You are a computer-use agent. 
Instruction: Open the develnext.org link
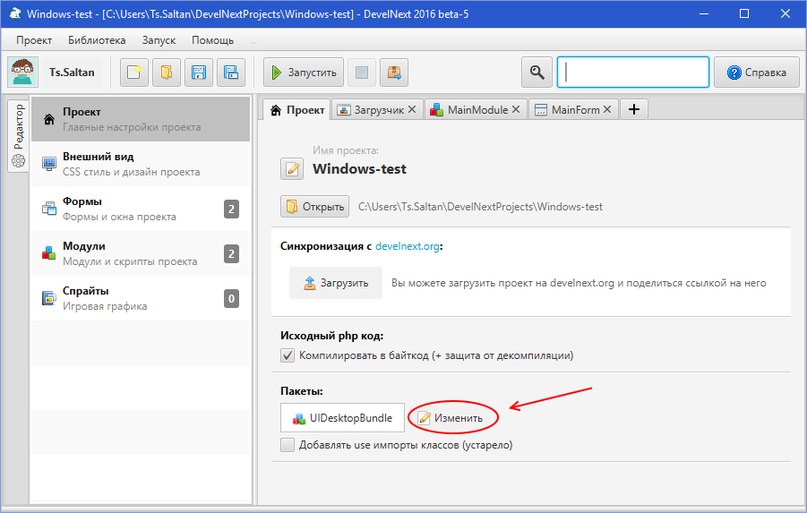[407, 246]
